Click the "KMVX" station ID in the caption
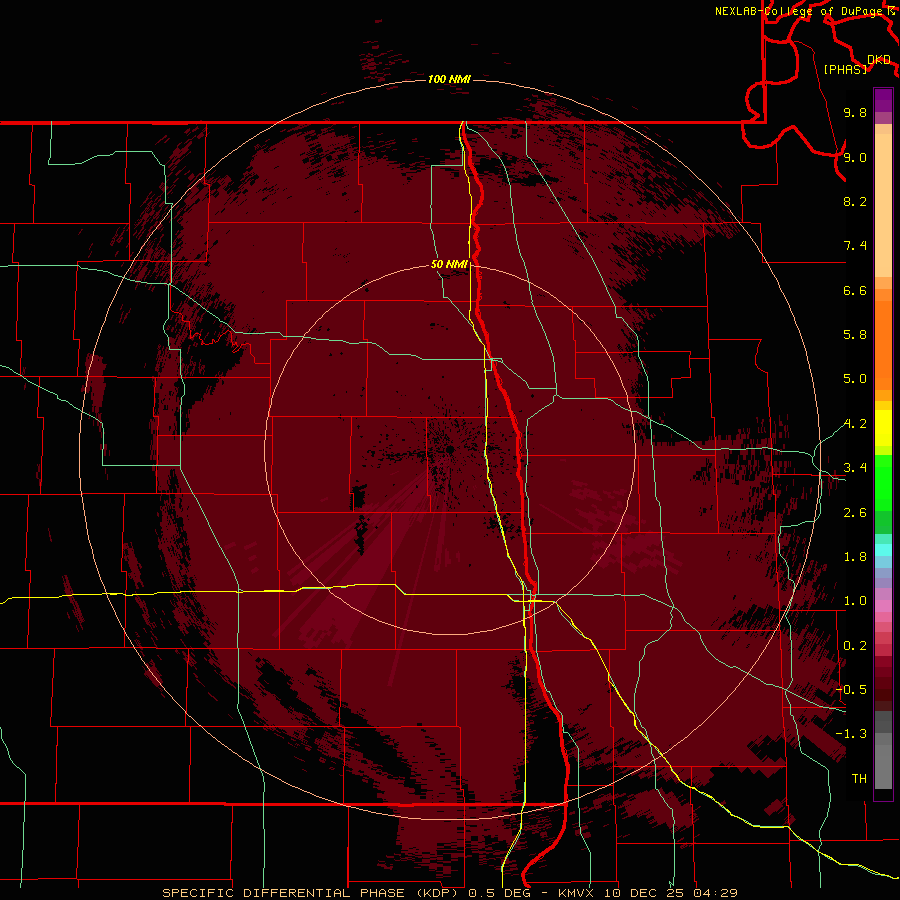This screenshot has width=900, height=900. coord(577,893)
